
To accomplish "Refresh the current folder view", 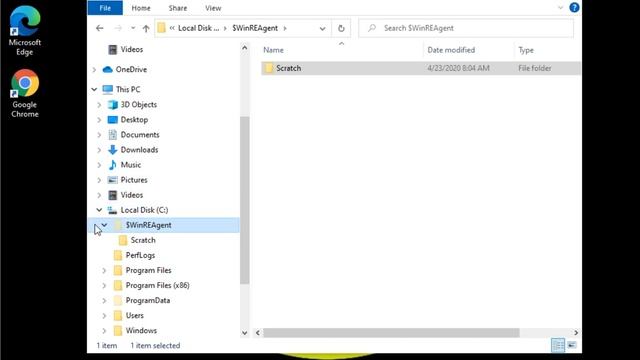I will click(x=341, y=28).
